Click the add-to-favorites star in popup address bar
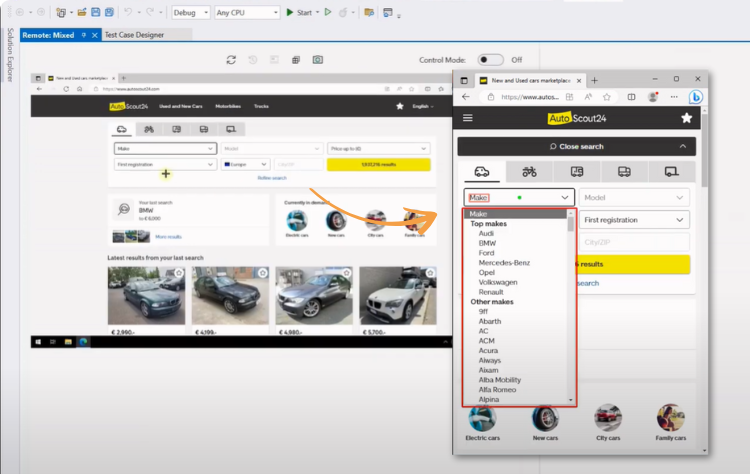Viewport: 750px width, 474px height. pyautogui.click(x=607, y=97)
